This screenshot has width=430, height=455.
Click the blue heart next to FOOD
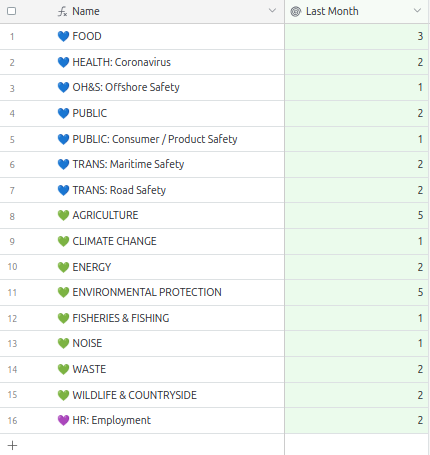click(x=63, y=36)
